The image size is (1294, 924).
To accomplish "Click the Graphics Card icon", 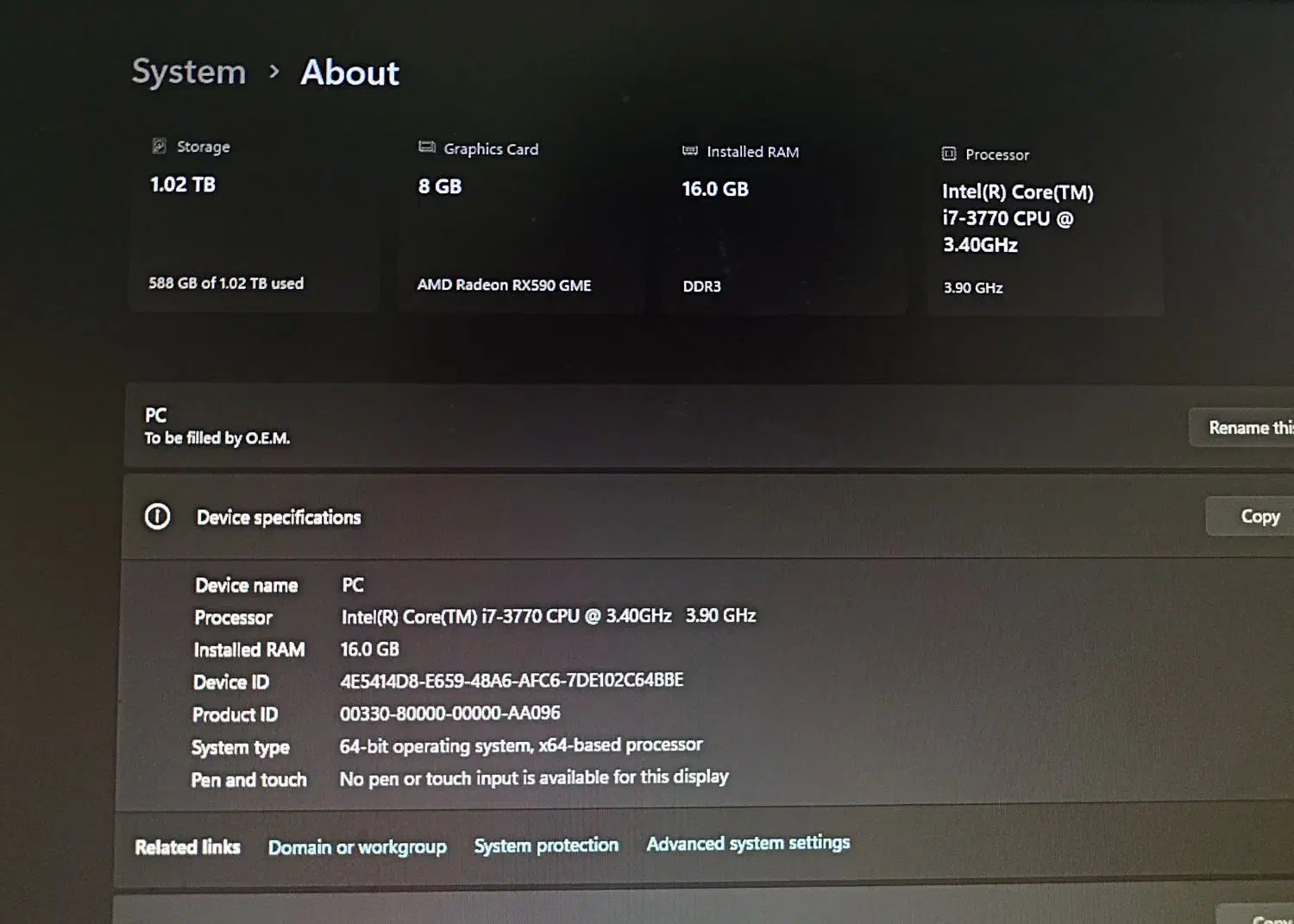I will coord(426,148).
